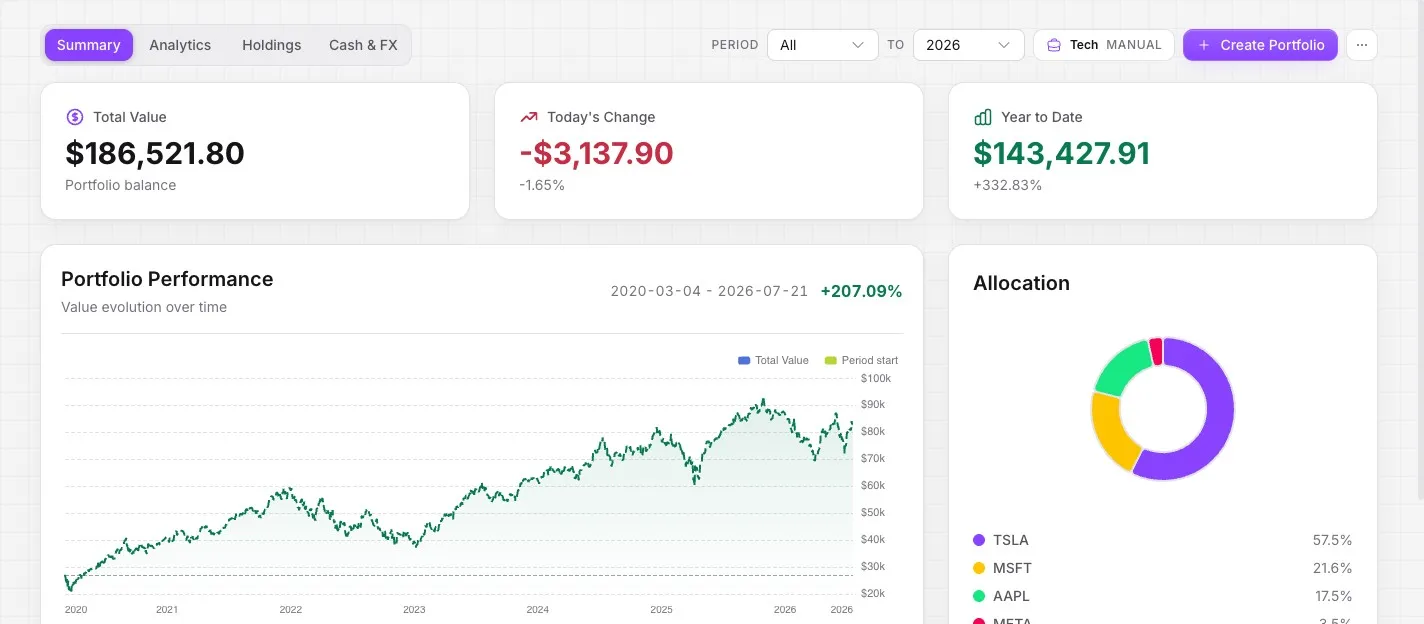1424x624 pixels.
Task: Select the AAPL allocation row label
Action: coord(1011,596)
